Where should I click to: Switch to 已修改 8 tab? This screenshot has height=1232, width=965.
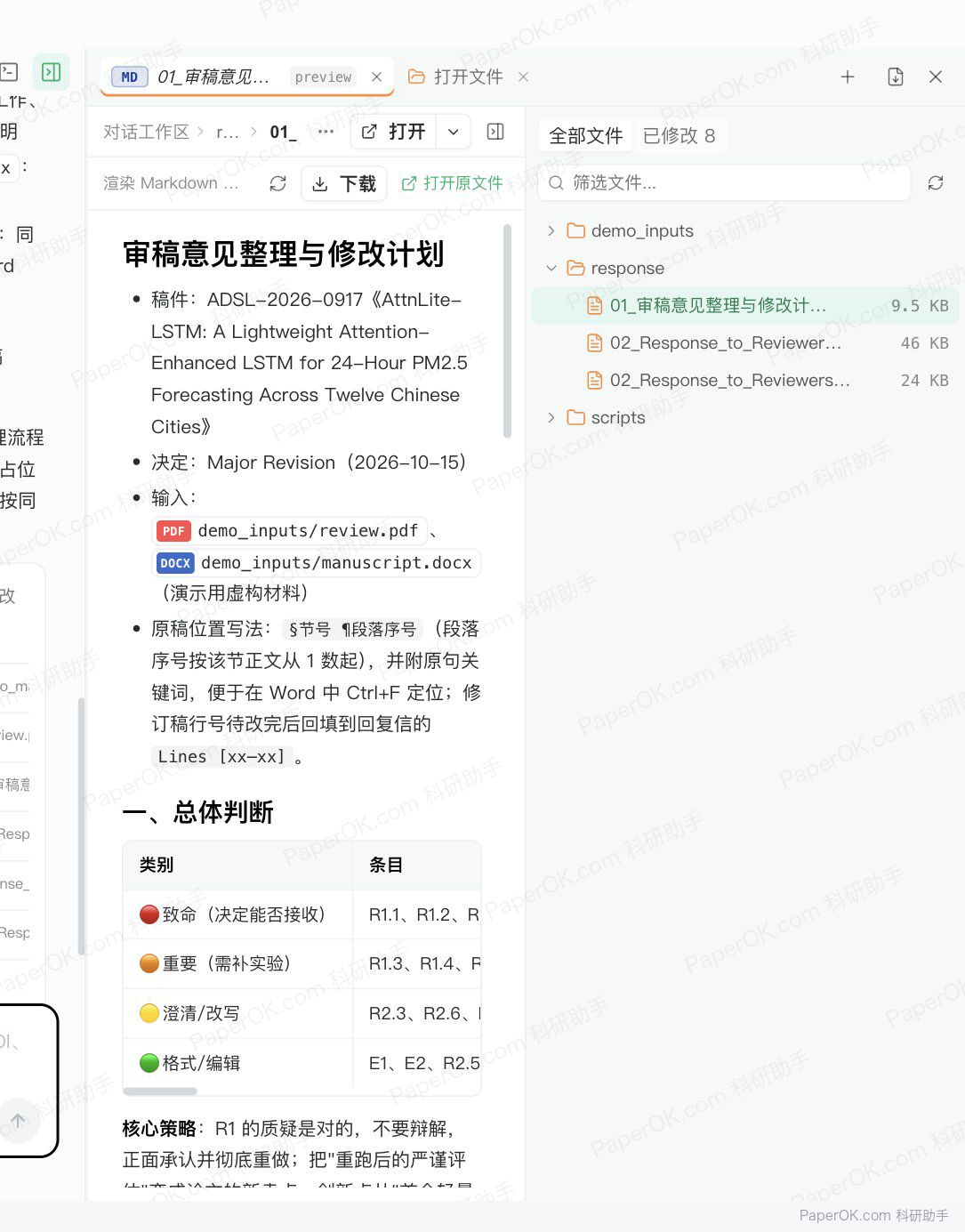pos(679,135)
